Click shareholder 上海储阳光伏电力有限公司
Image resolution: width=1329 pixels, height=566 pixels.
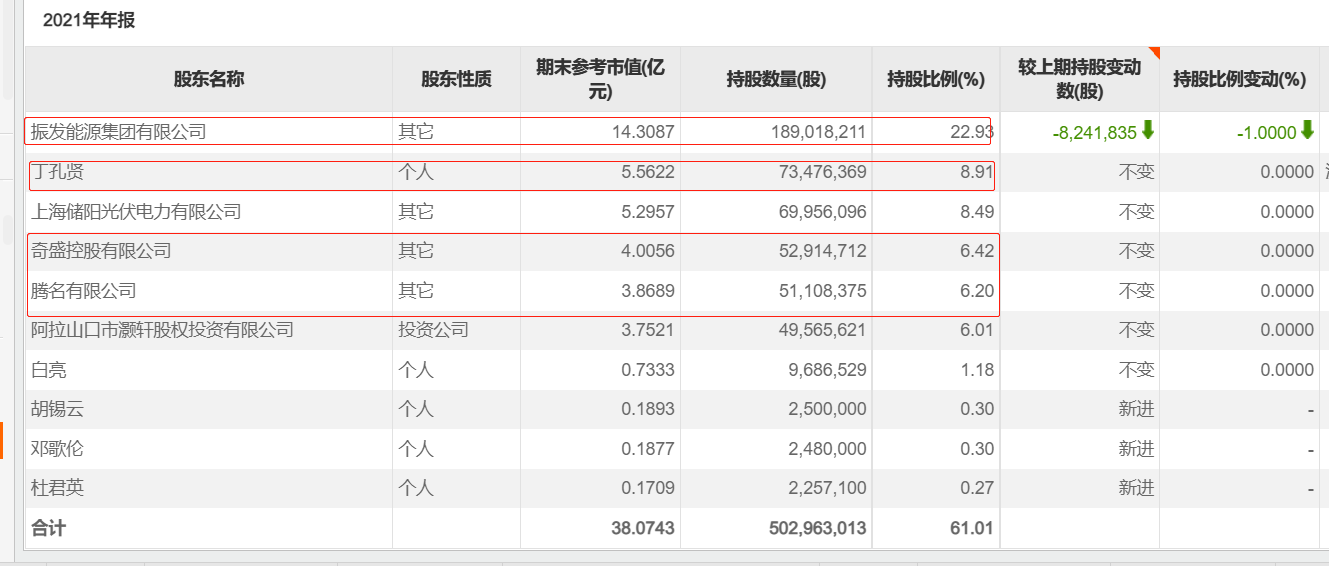click(136, 211)
